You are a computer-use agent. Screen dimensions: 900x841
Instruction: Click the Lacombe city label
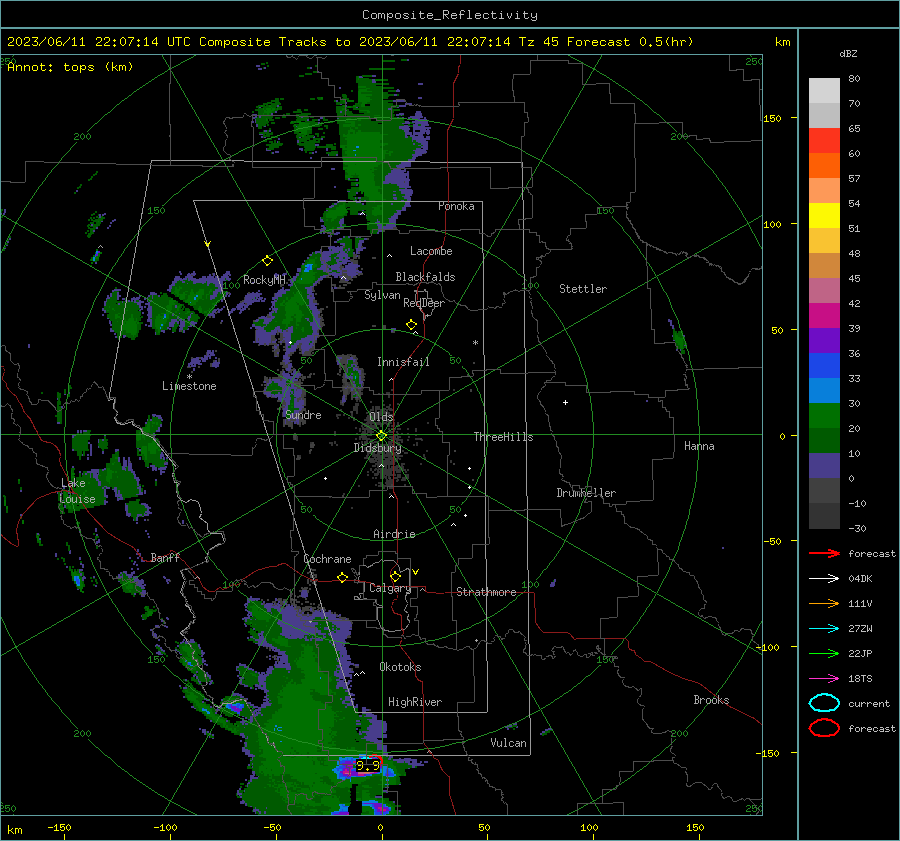431,251
